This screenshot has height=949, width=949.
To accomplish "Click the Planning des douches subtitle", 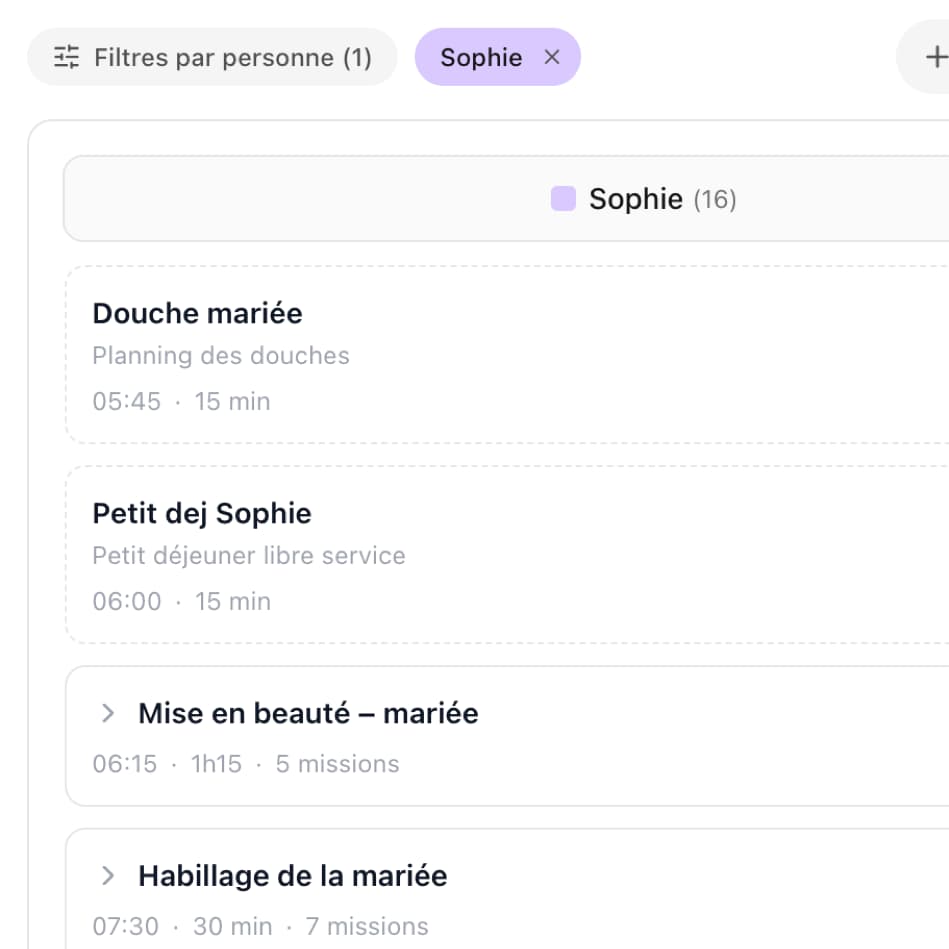I will 221,356.
